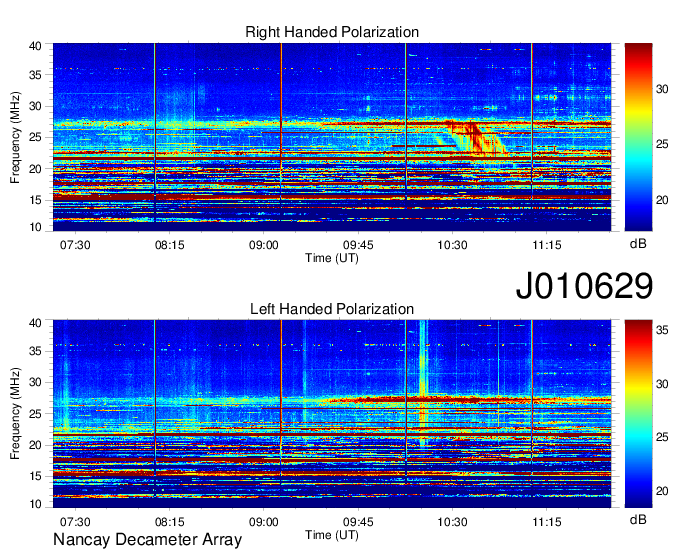Viewport: 680px width, 552px height.
Task: Click the yellow vertical burst in the Left Handed spectrogram
Action: tap(423, 382)
